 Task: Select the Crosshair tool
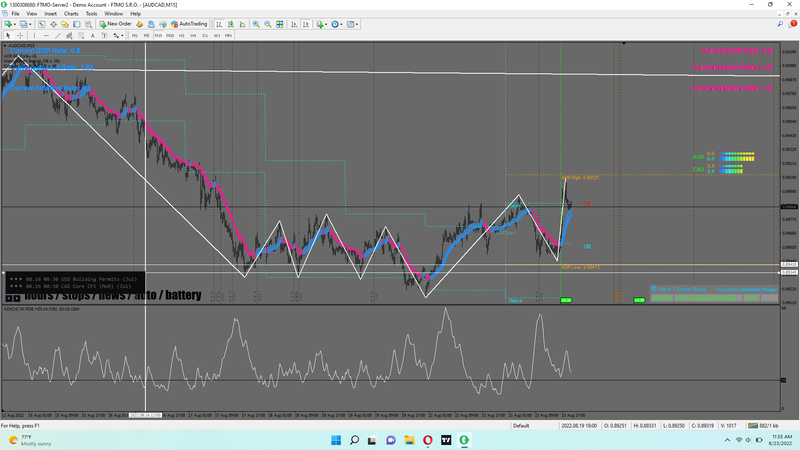coord(20,35)
